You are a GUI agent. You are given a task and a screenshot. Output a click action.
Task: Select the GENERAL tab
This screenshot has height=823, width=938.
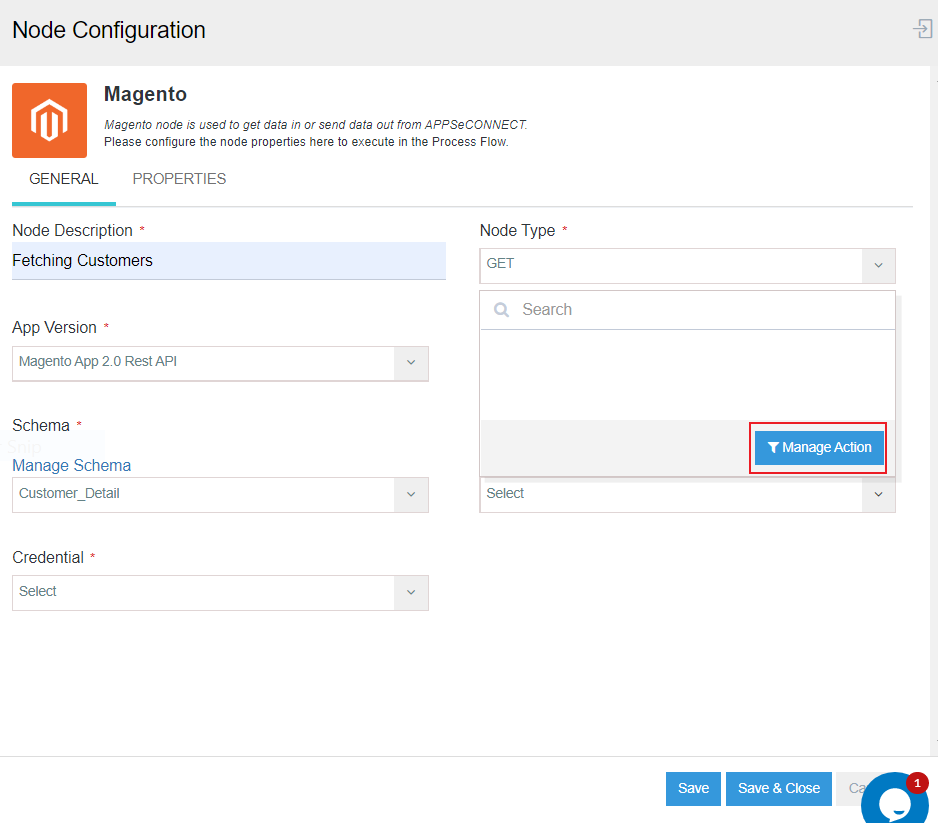coord(64,179)
